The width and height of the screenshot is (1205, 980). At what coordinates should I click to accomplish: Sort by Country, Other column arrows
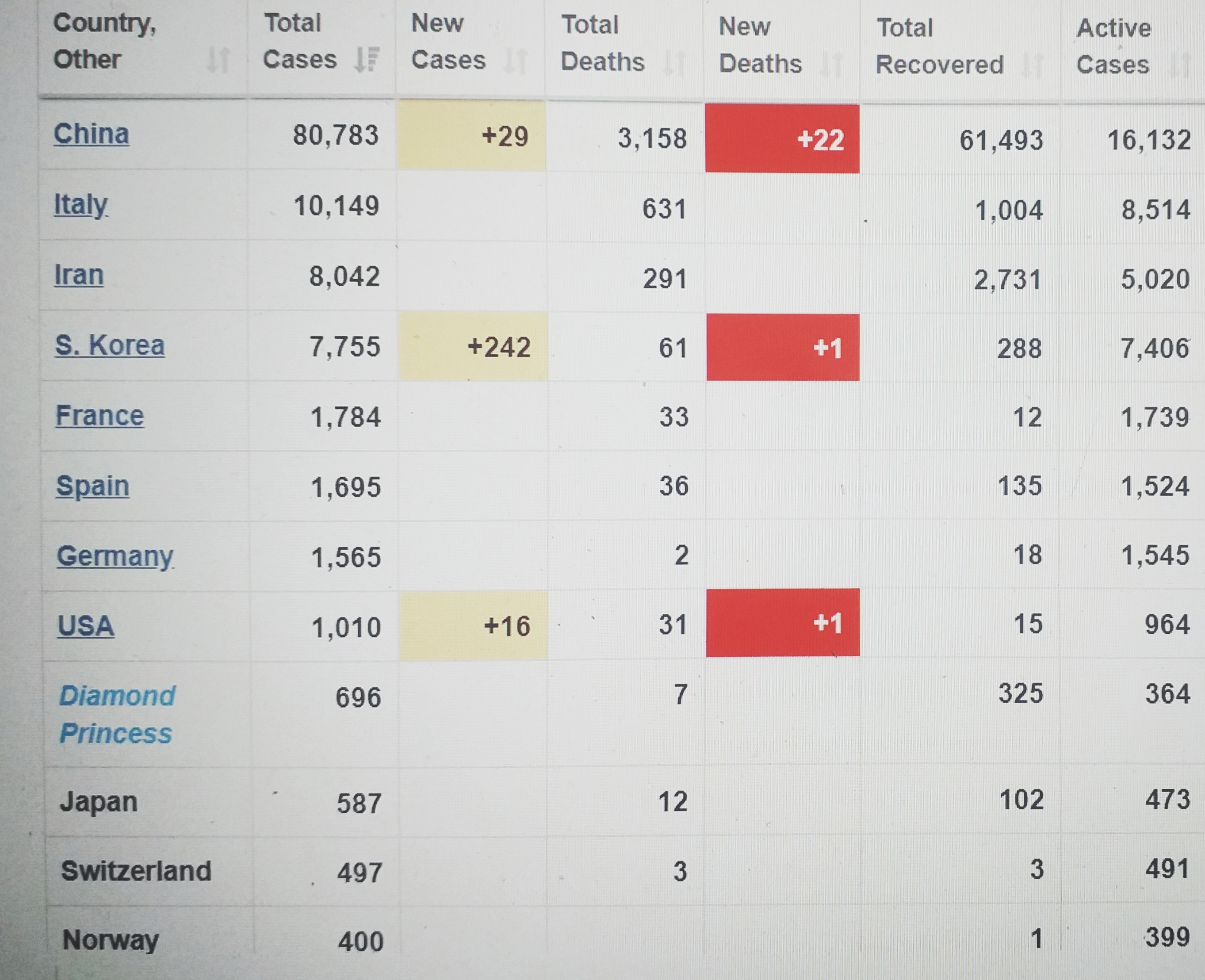pos(218,60)
